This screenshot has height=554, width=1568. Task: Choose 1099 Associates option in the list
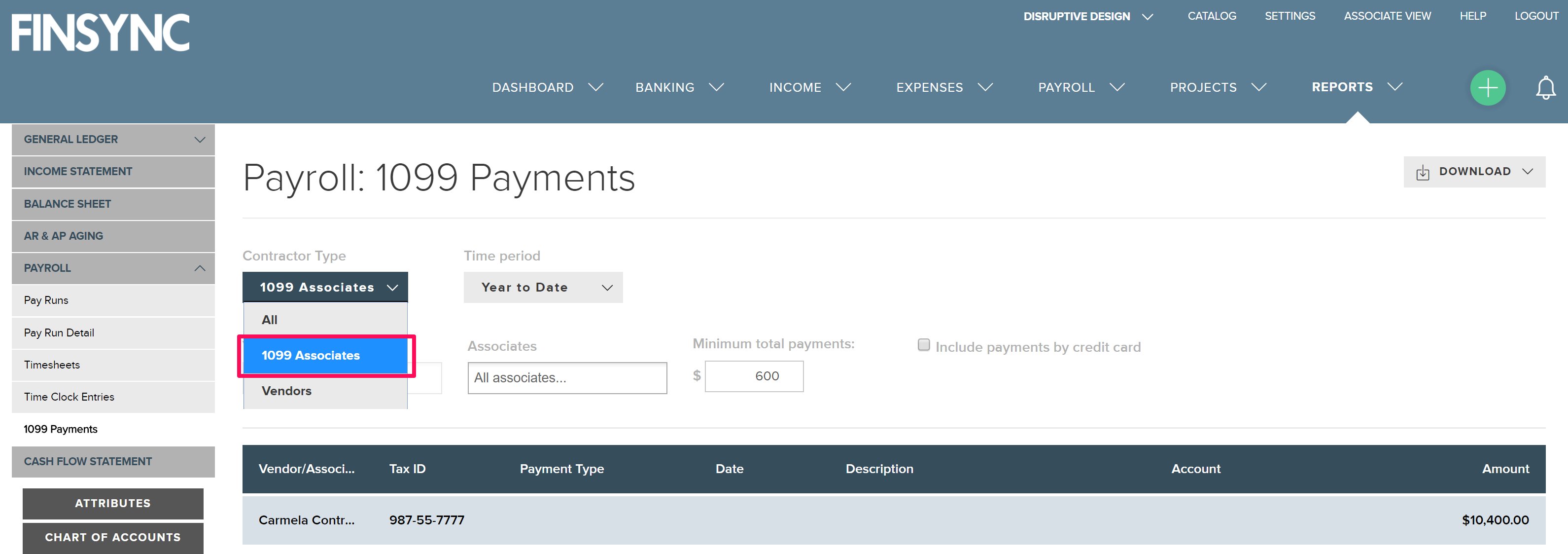(325, 355)
